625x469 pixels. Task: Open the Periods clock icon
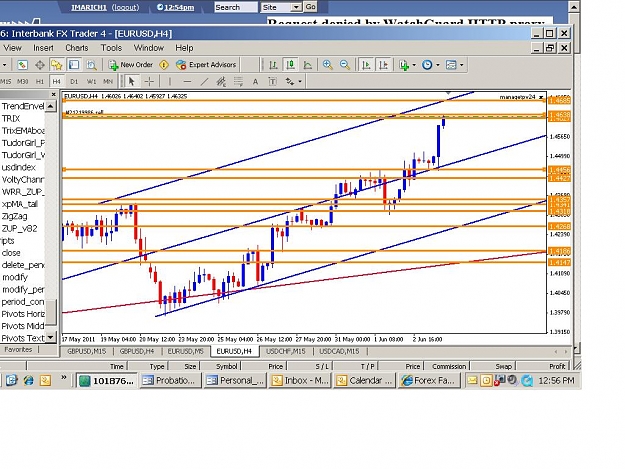point(427,65)
